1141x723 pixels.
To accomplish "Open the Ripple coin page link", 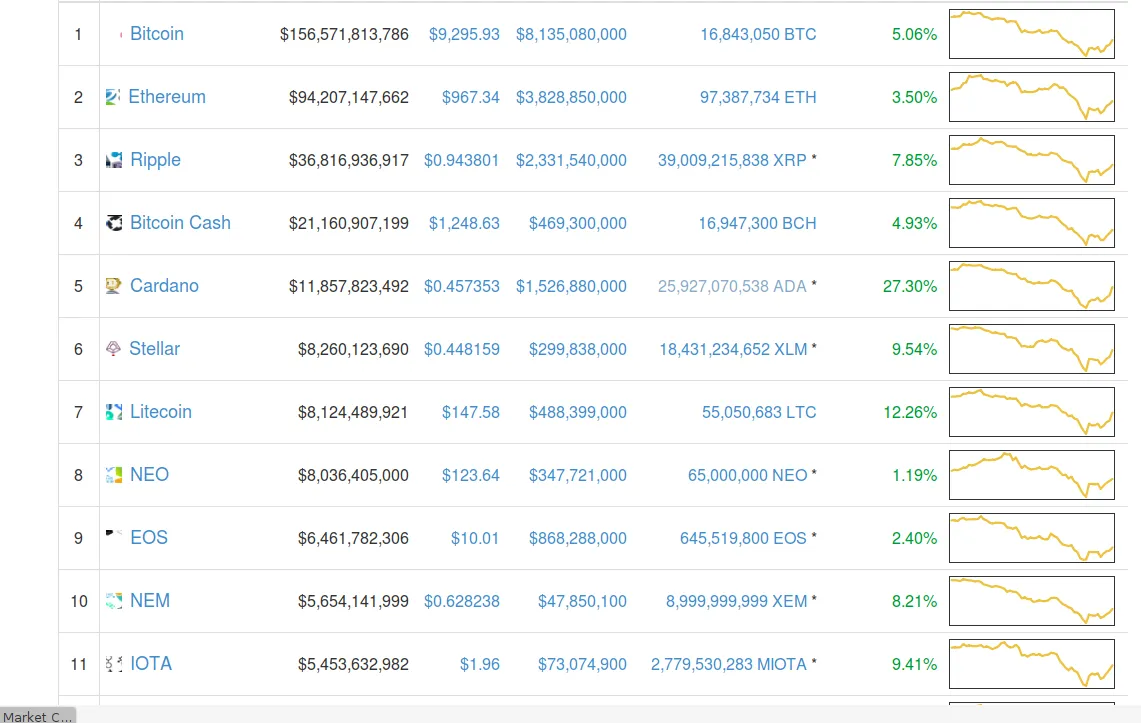I will tap(155, 160).
